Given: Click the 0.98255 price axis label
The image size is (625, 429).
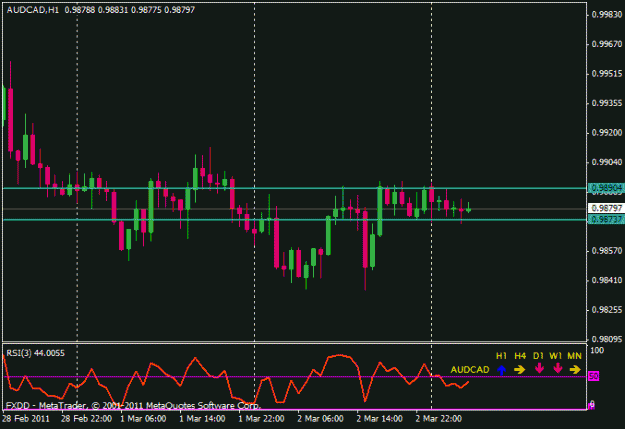Looking at the screenshot, I should (x=607, y=310).
